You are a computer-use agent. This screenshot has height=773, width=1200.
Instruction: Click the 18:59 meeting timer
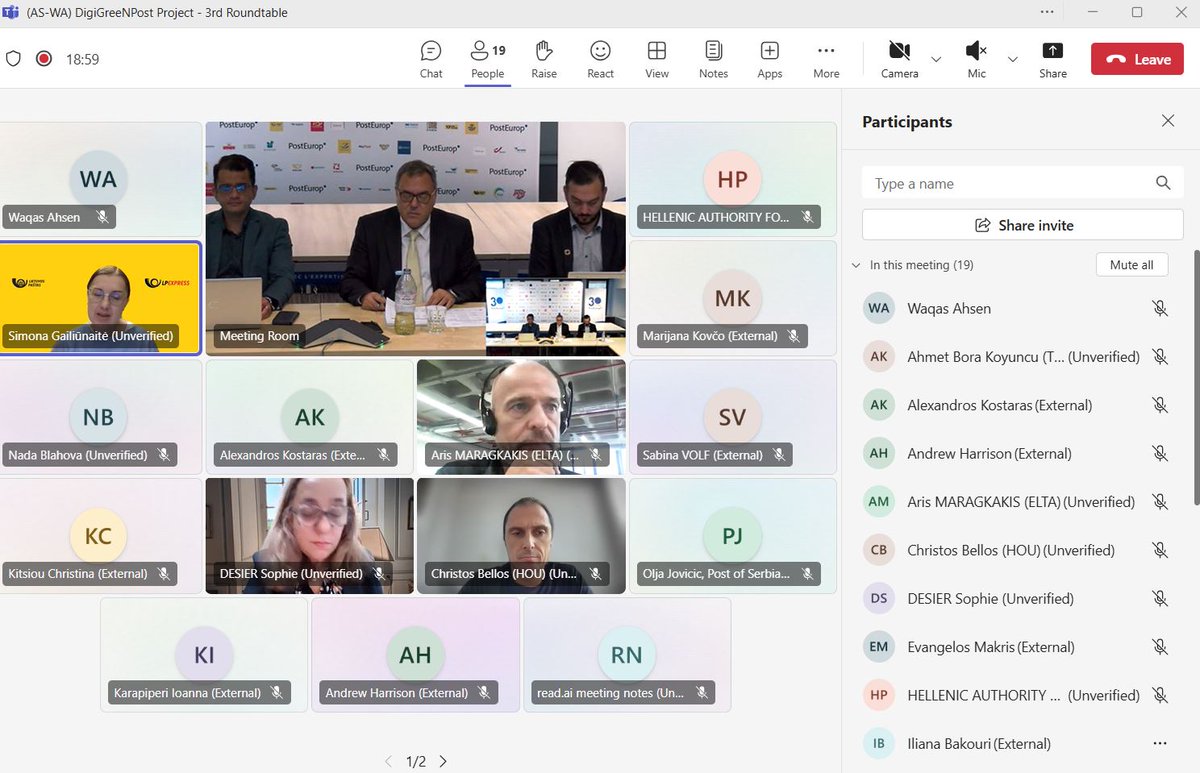pos(82,59)
